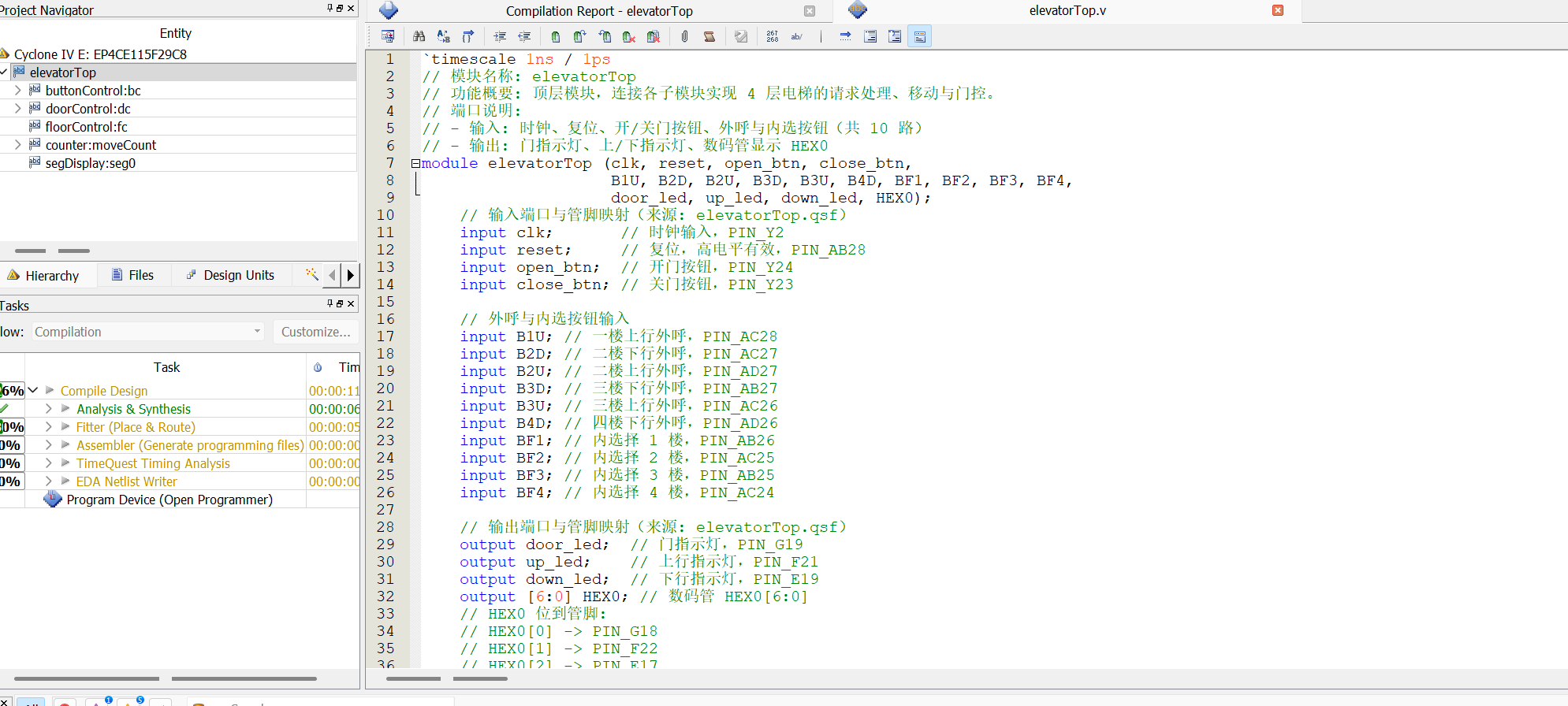Click the go-to-line blue arrow icon
The height and width of the screenshot is (706, 1568).
coord(845,36)
